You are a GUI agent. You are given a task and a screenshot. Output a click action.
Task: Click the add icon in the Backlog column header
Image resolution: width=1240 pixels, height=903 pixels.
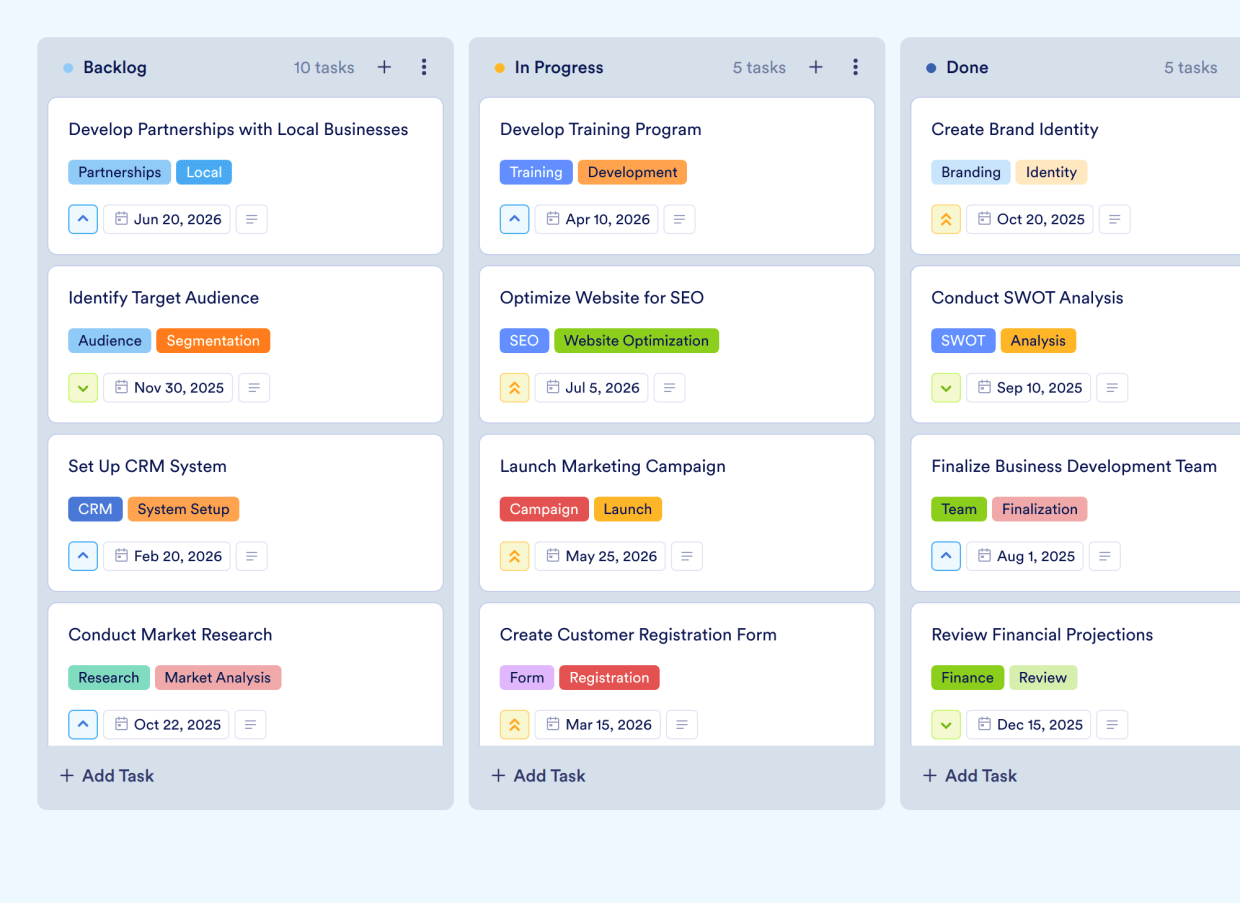384,67
